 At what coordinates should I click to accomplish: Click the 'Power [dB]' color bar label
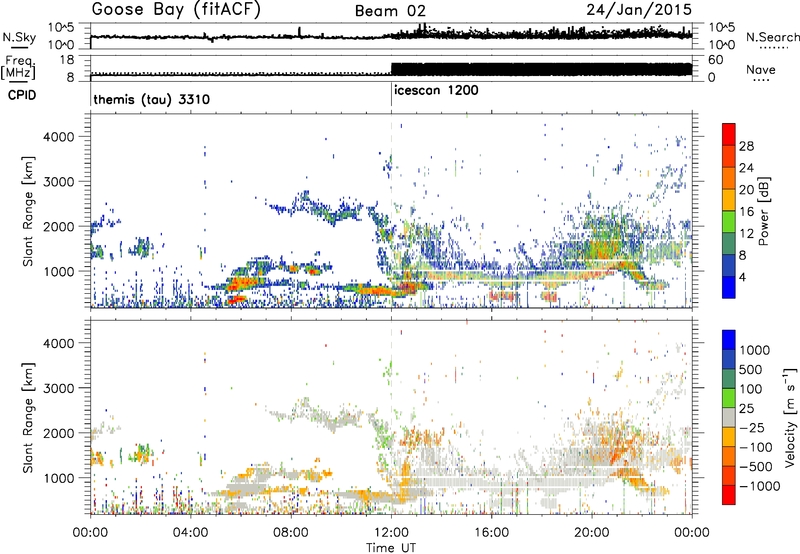763,211
